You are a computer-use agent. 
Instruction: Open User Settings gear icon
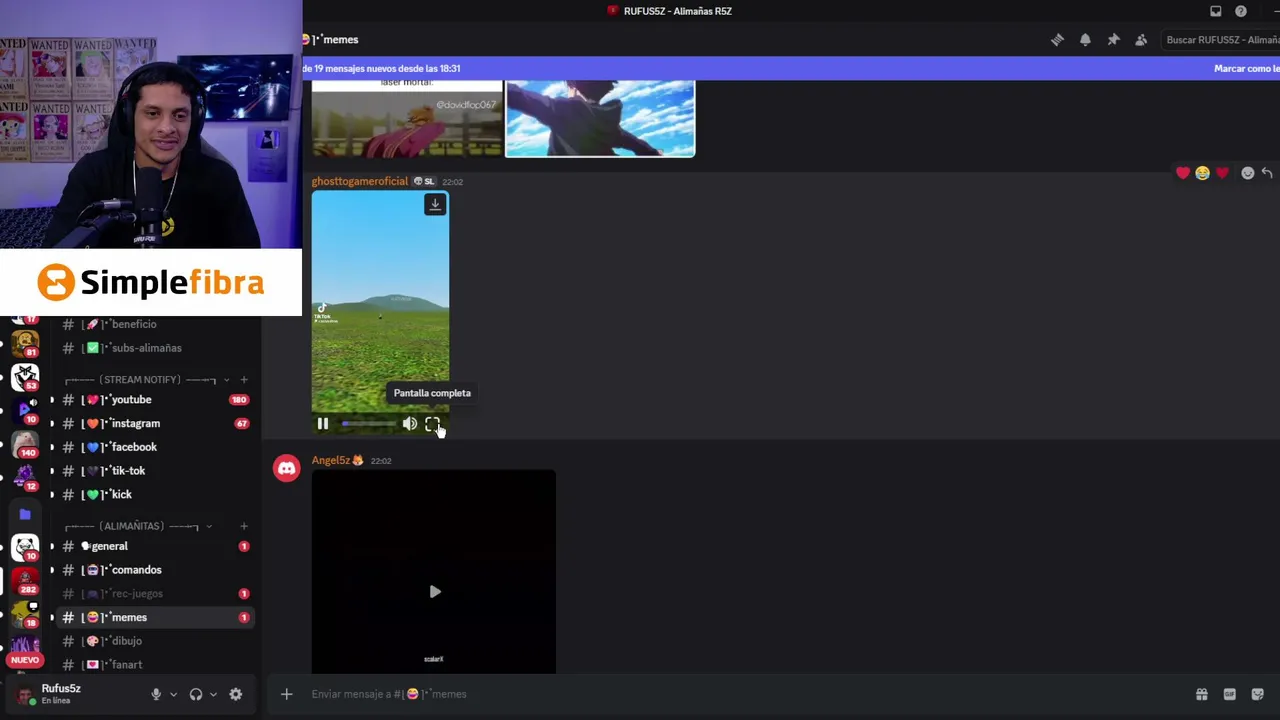click(236, 694)
